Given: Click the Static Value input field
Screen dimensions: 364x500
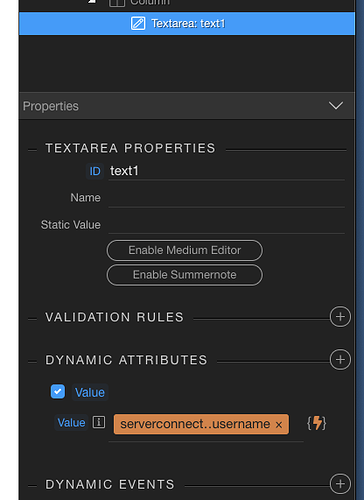Looking at the screenshot, I should coord(227,225).
